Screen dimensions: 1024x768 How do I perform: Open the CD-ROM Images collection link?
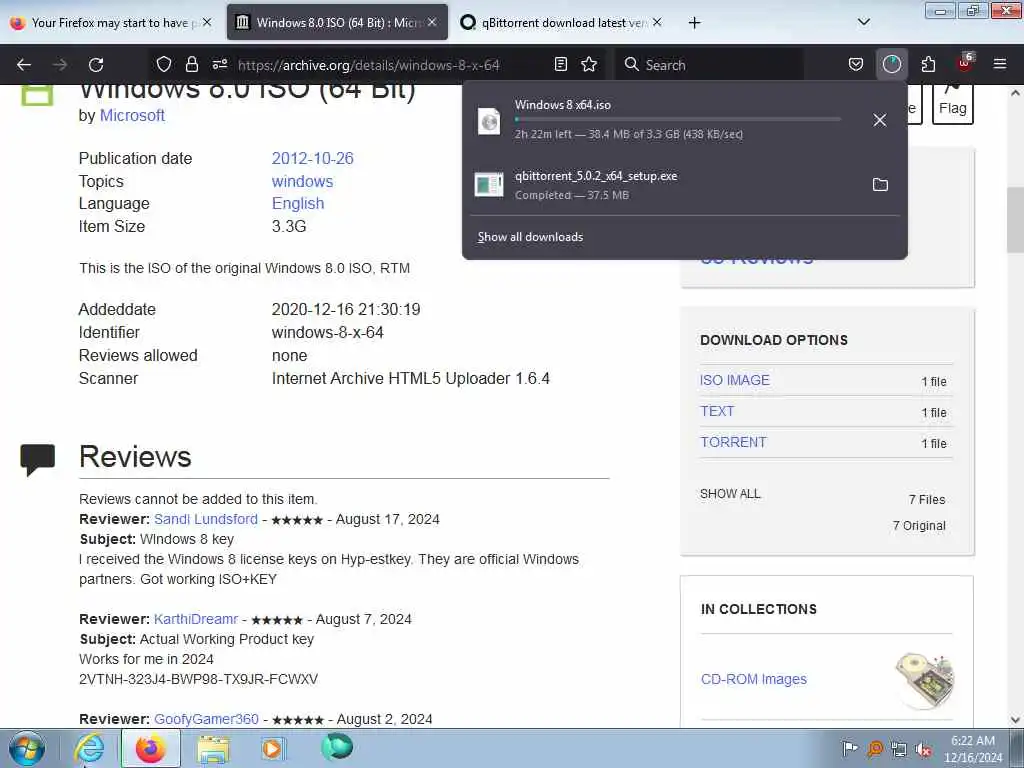click(754, 679)
